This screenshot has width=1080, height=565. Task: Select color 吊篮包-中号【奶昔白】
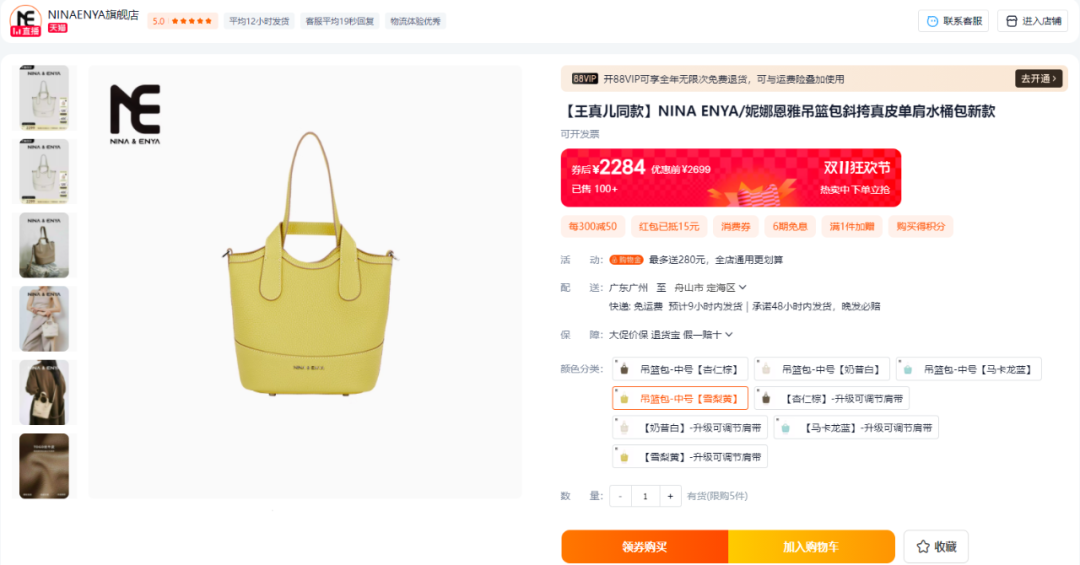pos(822,369)
